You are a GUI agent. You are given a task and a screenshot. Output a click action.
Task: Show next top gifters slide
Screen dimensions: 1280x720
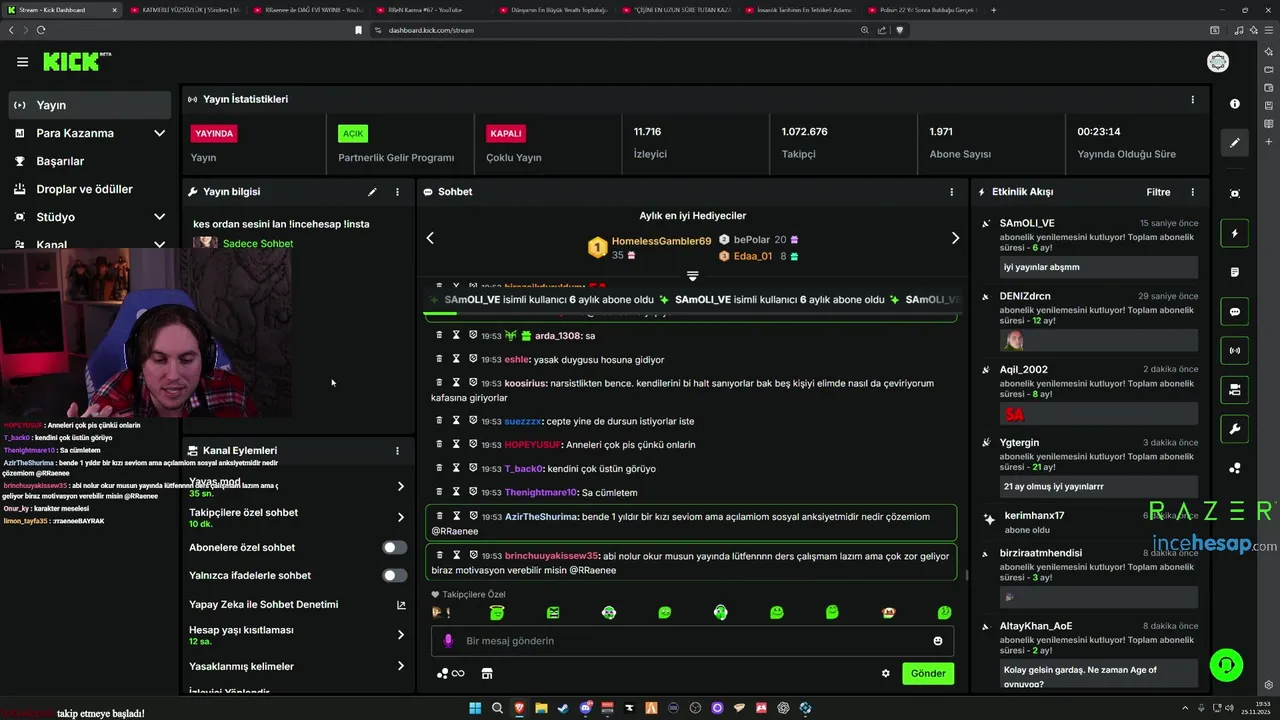tap(955, 238)
